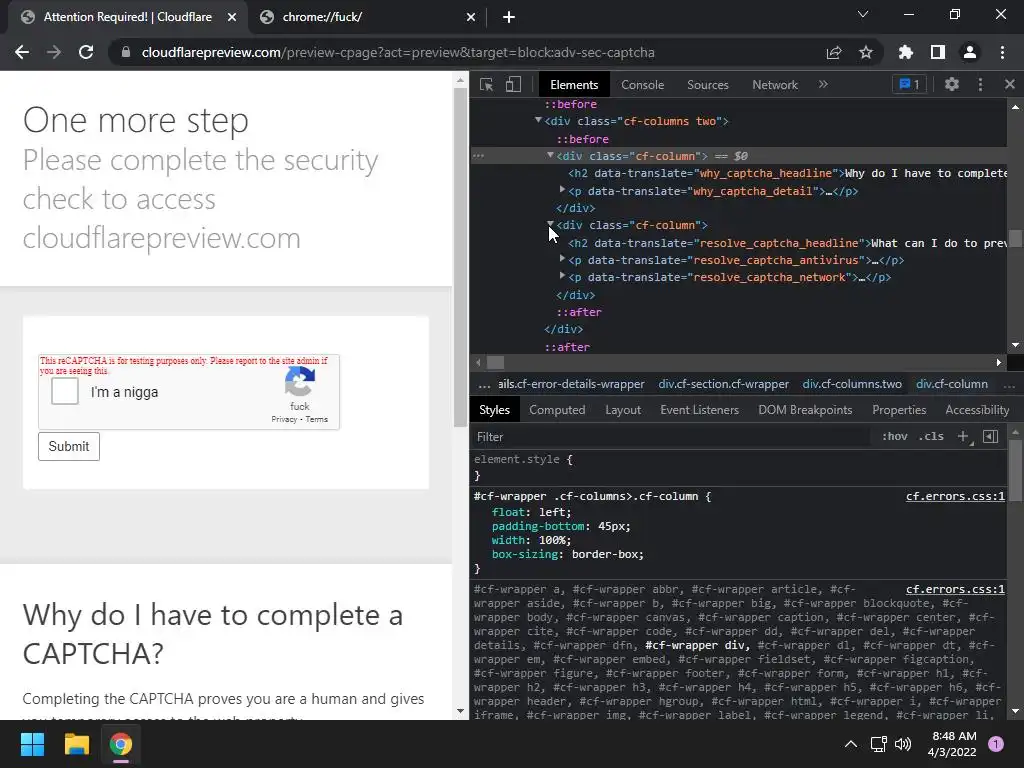Open a new tab with the plus button
The height and width of the screenshot is (768, 1024).
[509, 17]
